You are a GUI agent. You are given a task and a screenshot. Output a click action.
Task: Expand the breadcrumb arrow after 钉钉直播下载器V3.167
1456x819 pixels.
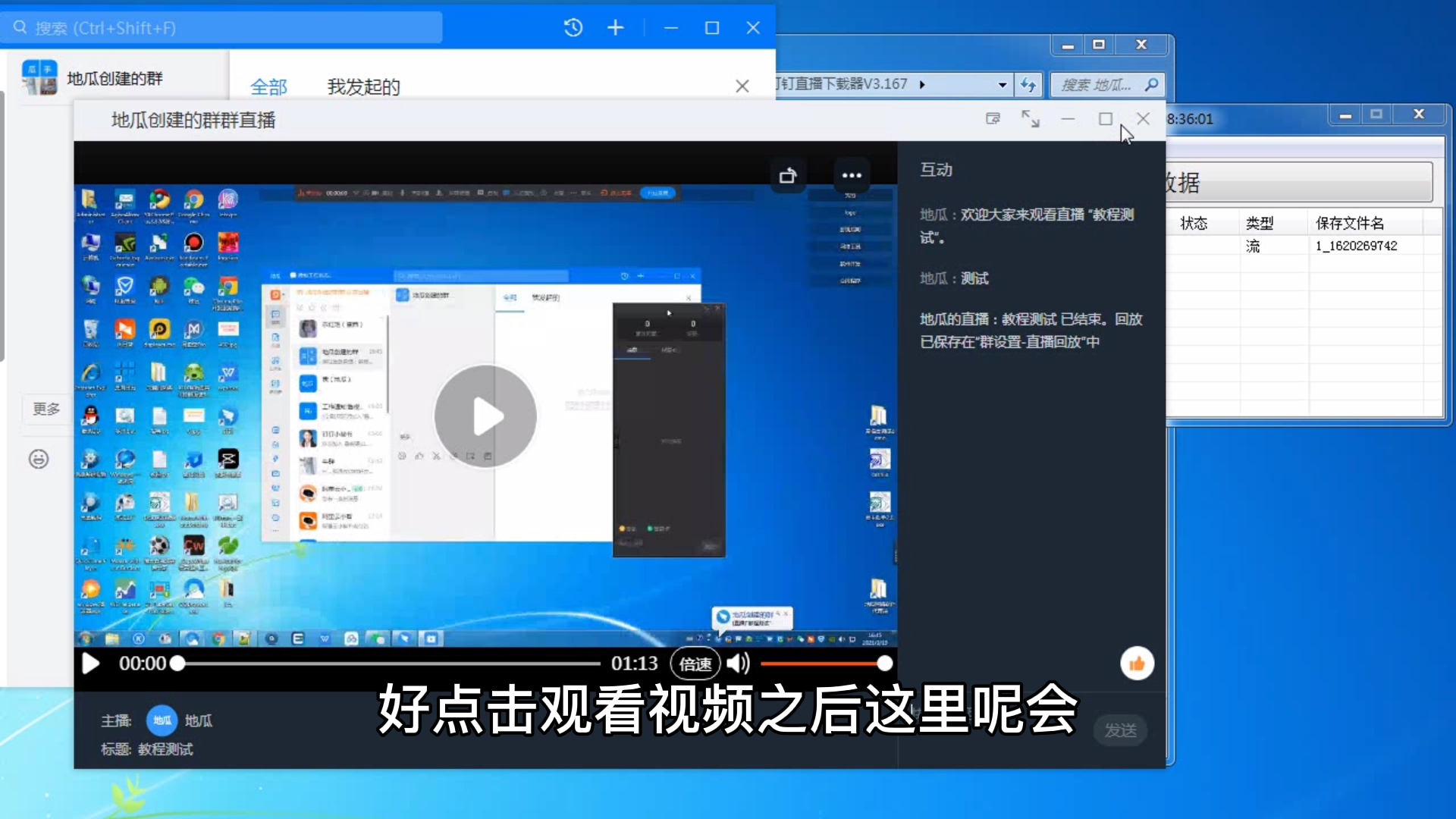tap(922, 85)
